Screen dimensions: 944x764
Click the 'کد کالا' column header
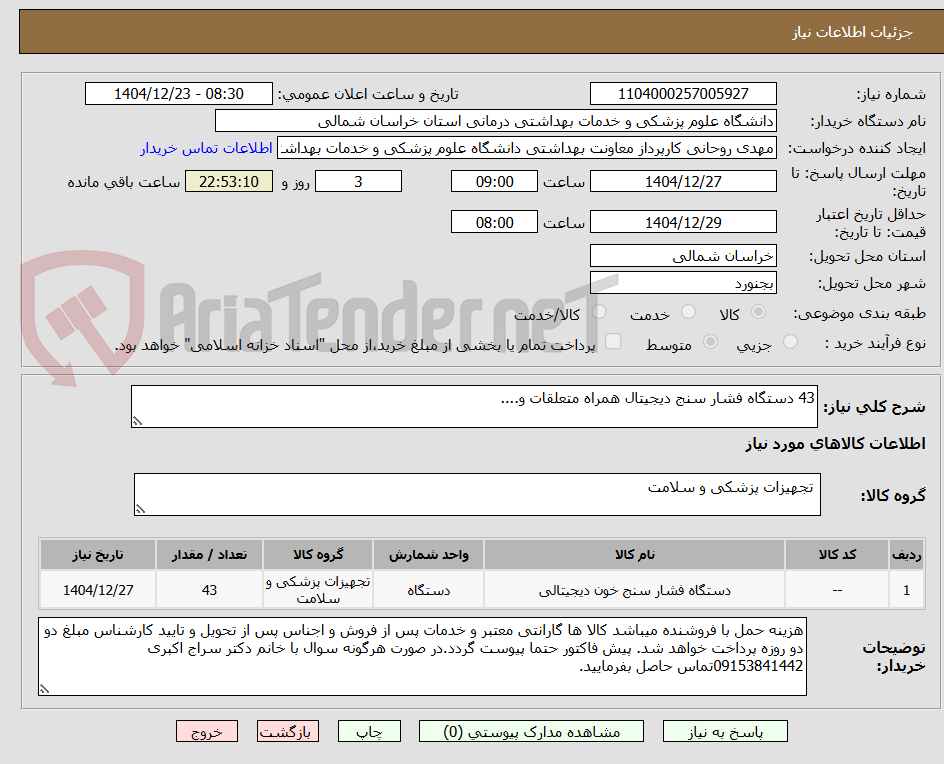click(837, 554)
